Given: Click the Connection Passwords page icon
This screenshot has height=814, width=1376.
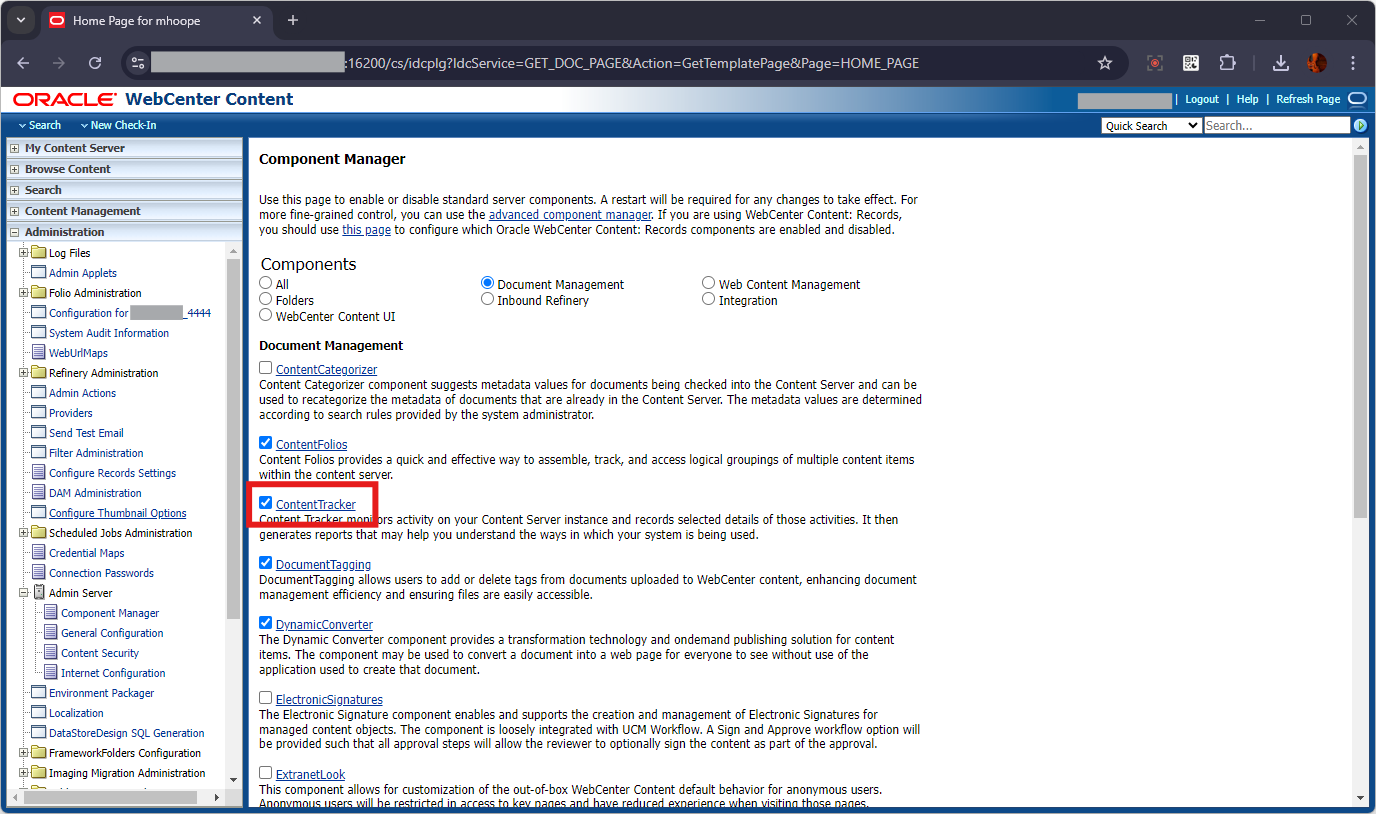Looking at the screenshot, I should tap(39, 573).
